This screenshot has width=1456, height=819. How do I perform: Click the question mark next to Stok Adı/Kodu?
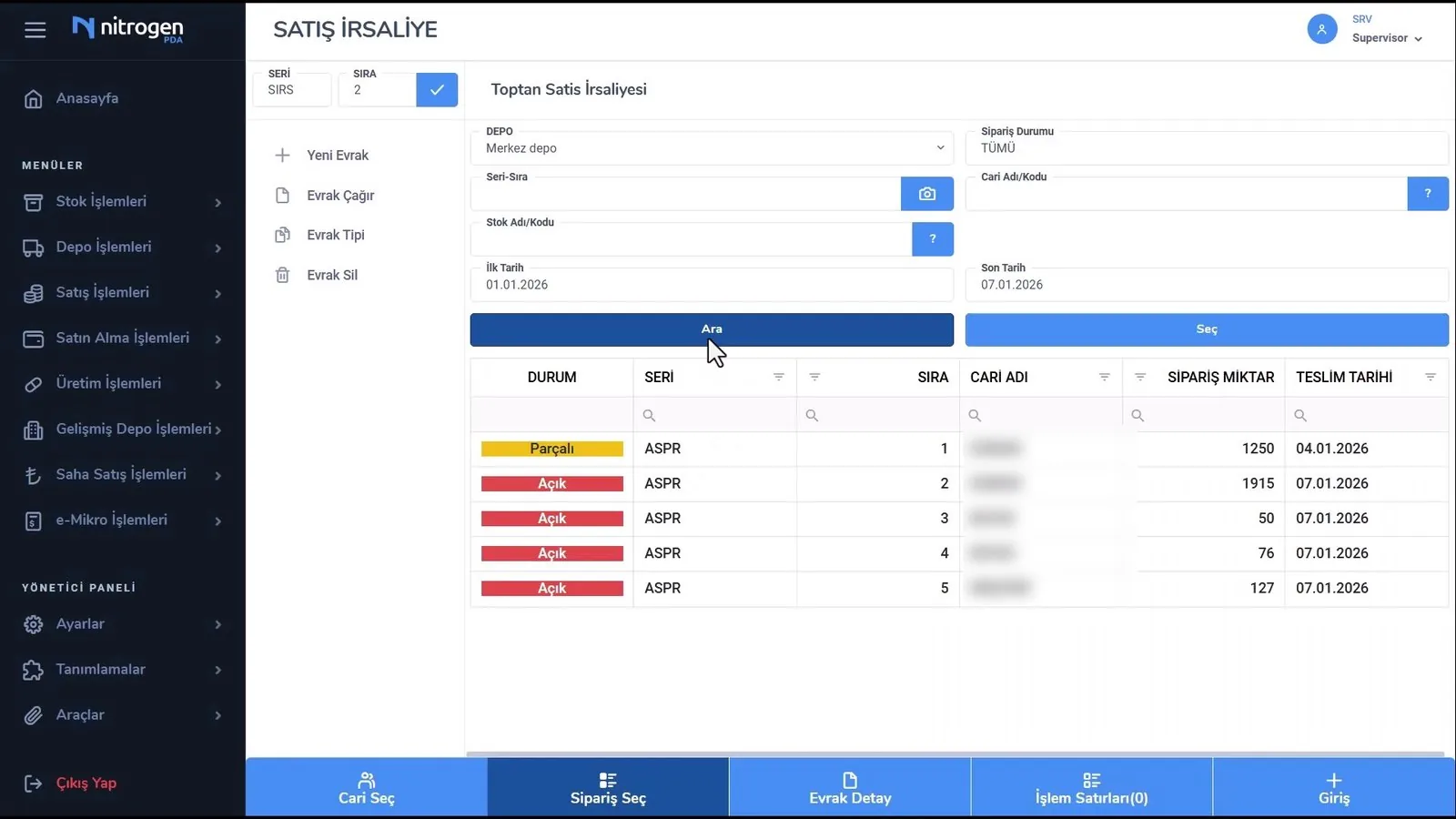[932, 239]
